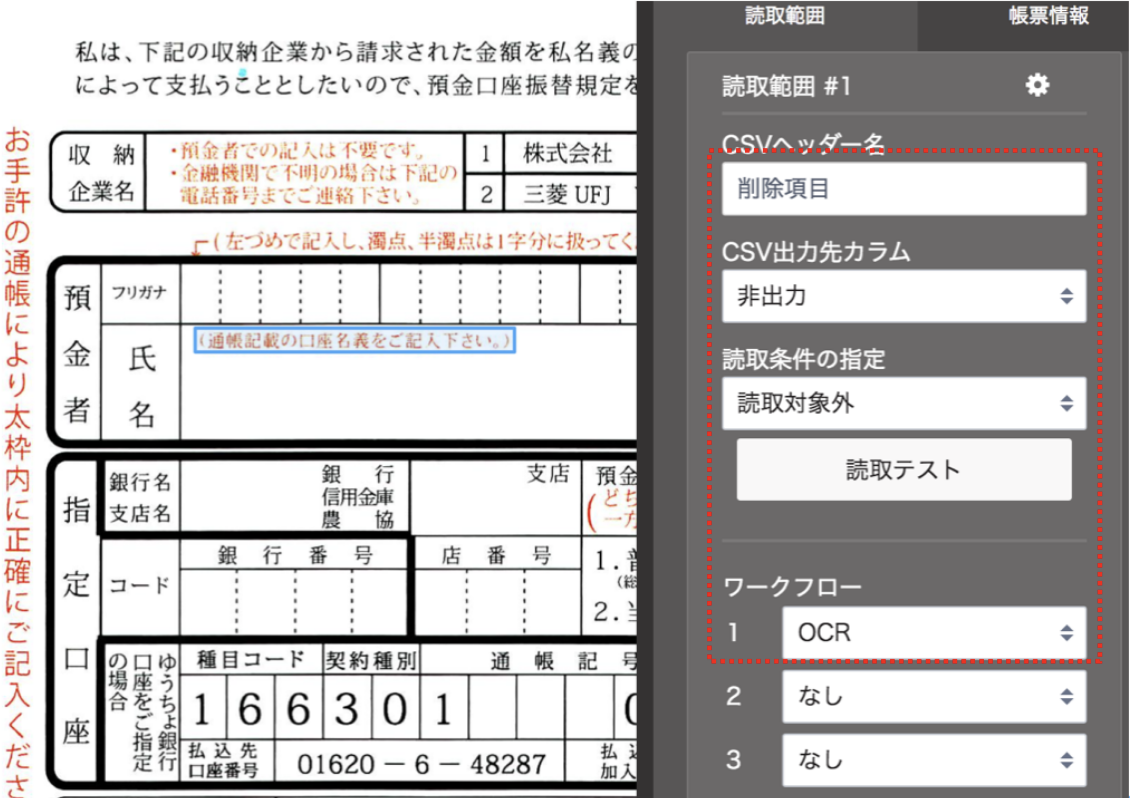Viewport: 1130px width, 798px height.
Task: Open the CSV出力先カラム dropdown
Action: coord(904,297)
